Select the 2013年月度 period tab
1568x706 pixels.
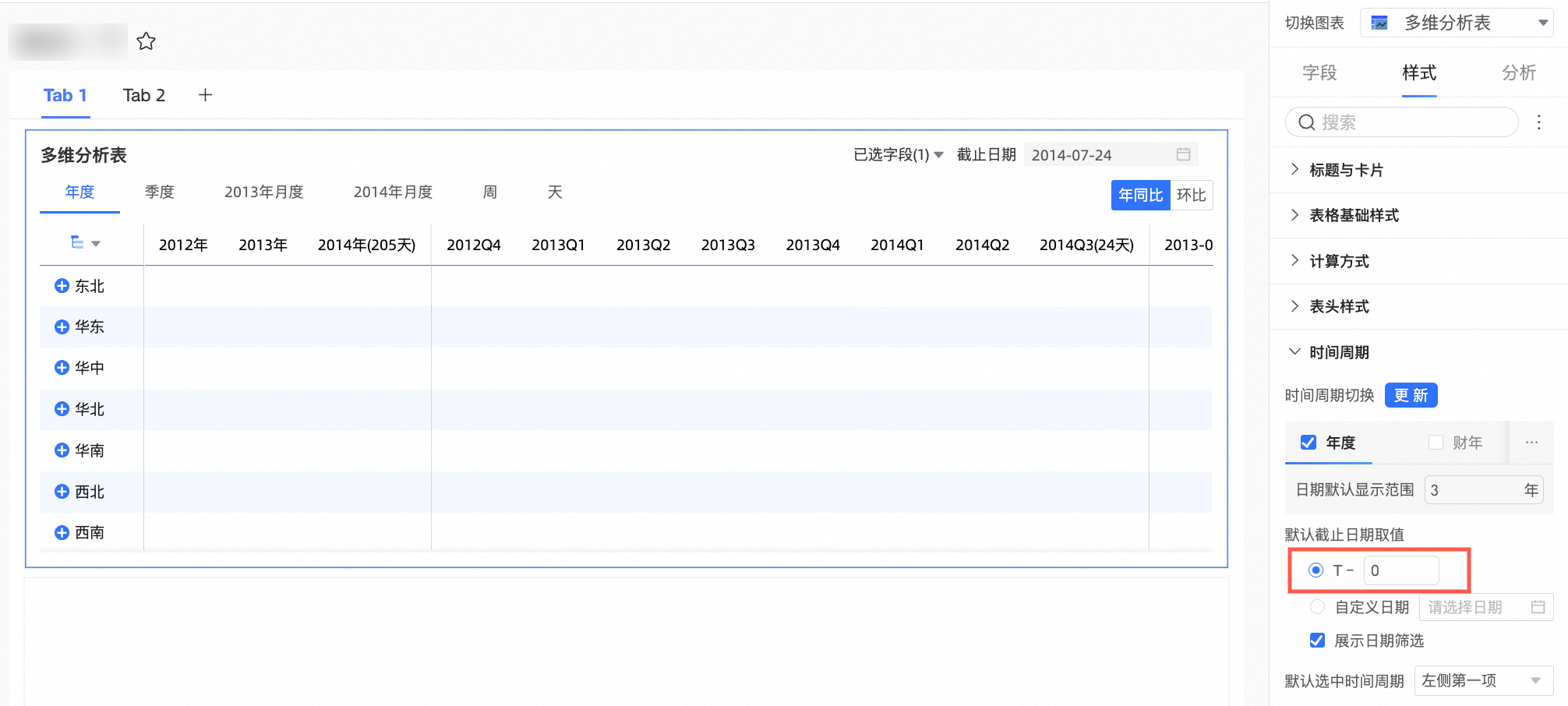pyautogui.click(x=264, y=192)
